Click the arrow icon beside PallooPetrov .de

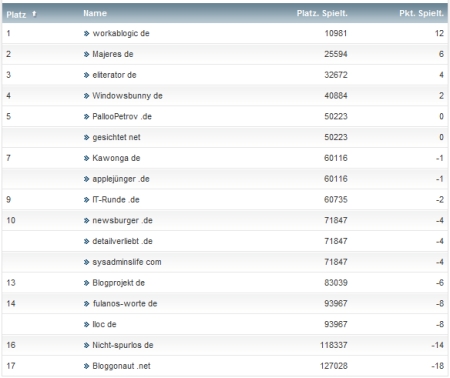tap(87, 116)
